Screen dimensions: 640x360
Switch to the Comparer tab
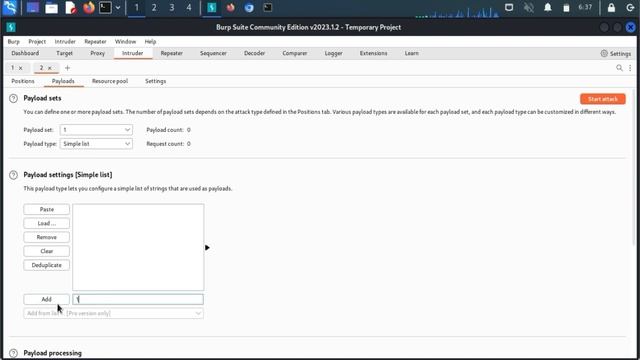[295, 53]
